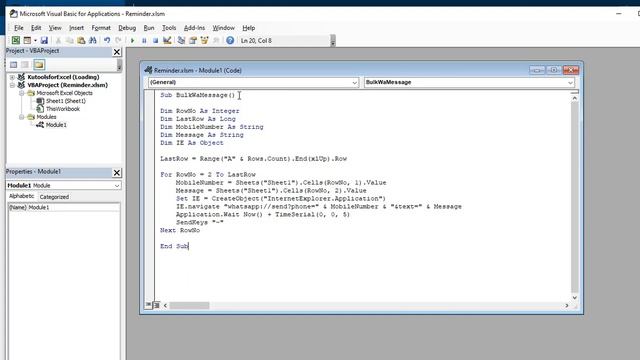This screenshot has width=640, height=360.
Task: Open Project Explorer from the toolbar icon
Action: [181, 40]
